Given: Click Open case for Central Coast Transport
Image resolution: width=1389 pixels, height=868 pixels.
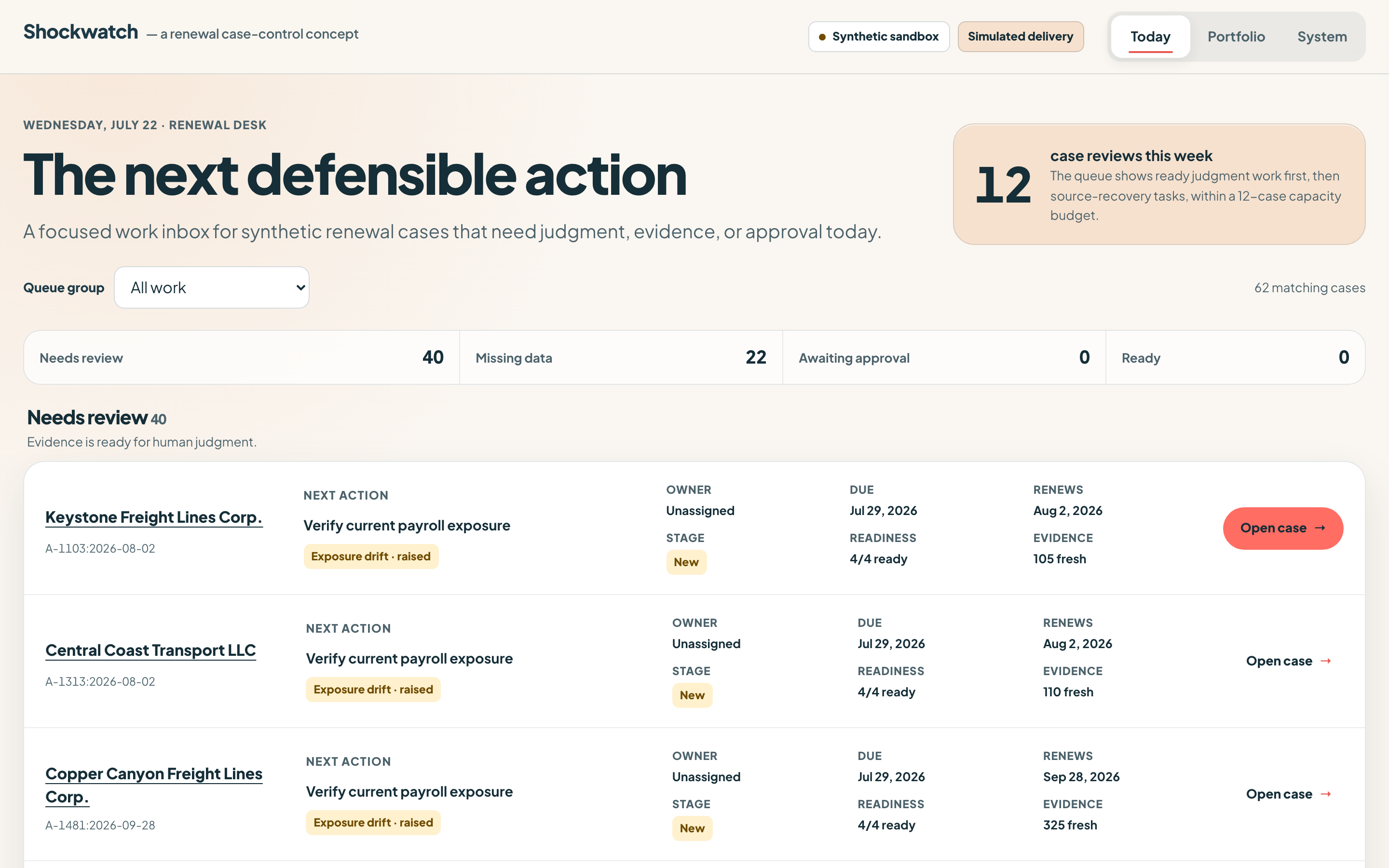Looking at the screenshot, I should [x=1289, y=661].
